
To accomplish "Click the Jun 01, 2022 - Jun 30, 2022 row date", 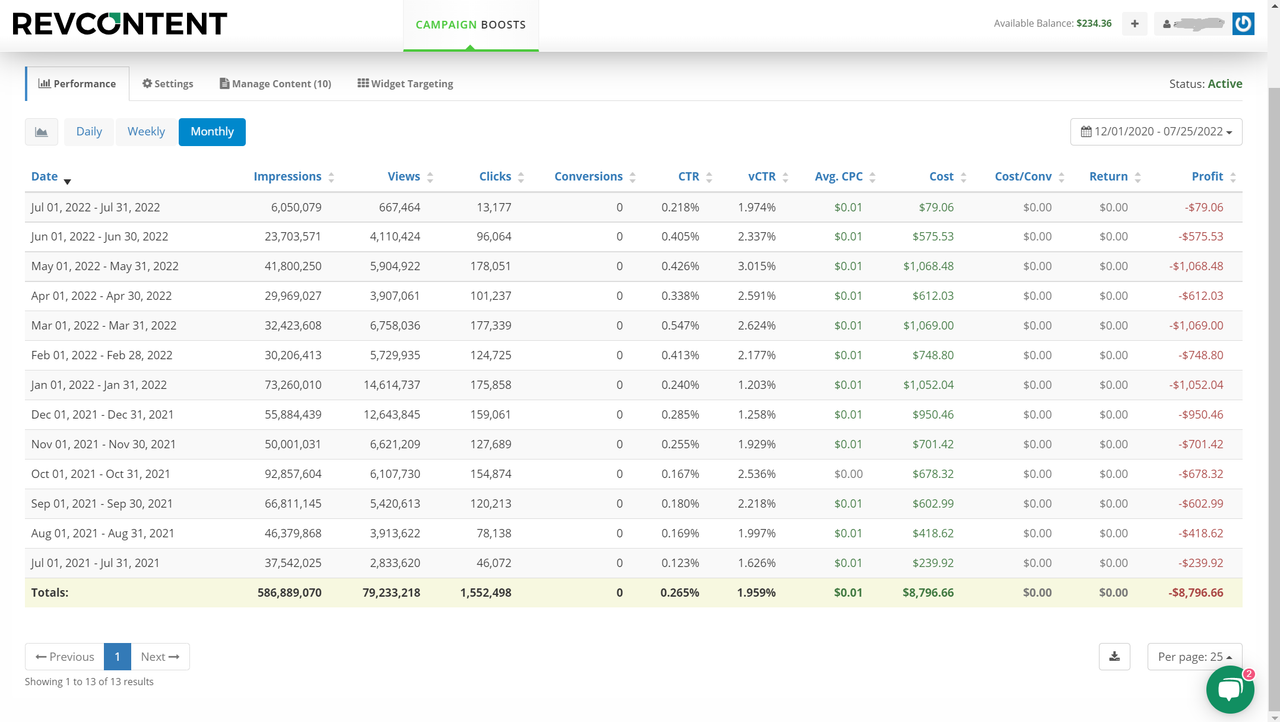I will pyautogui.click(x=100, y=237).
